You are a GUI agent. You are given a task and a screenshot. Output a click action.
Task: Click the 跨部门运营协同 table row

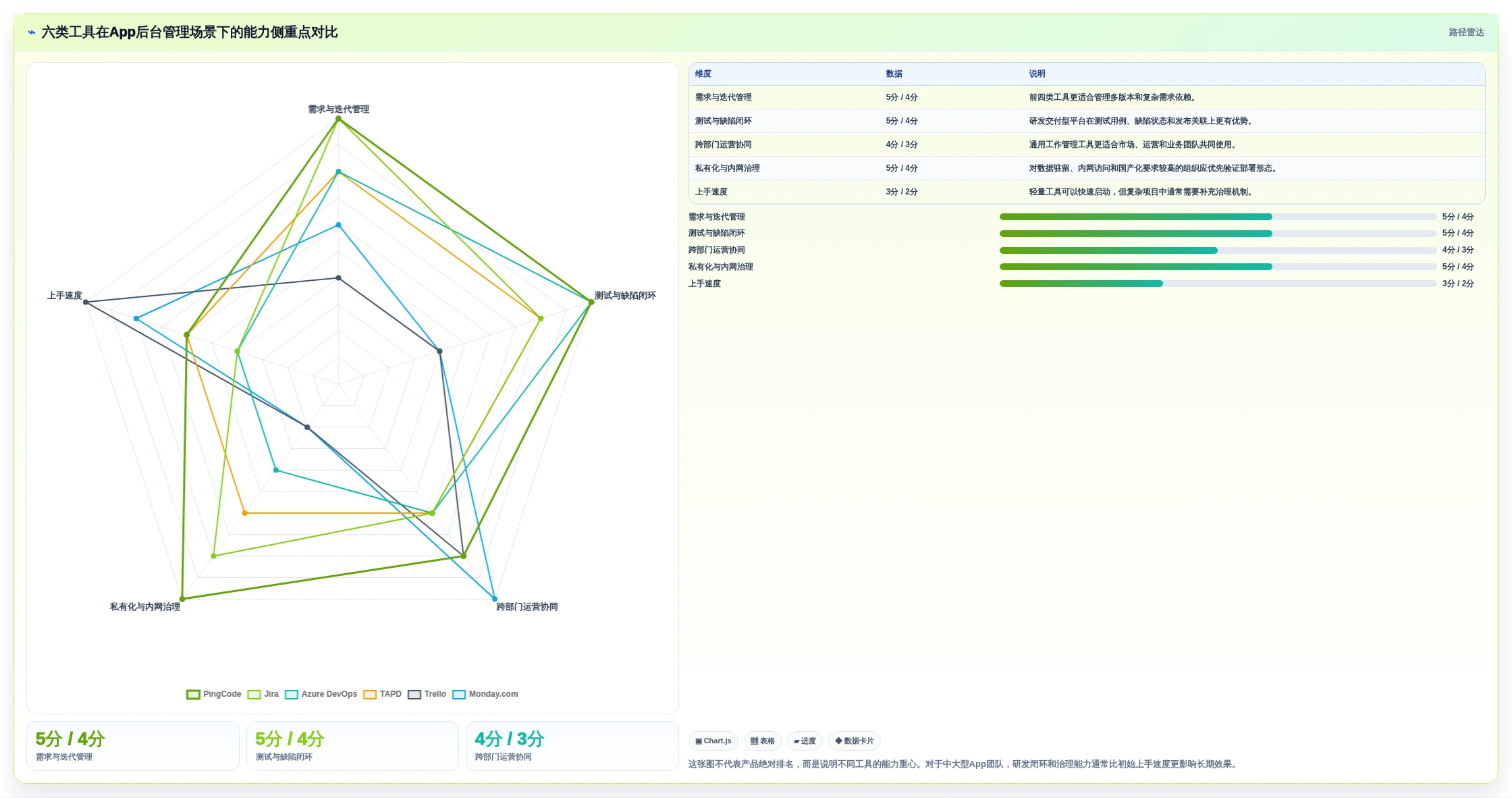point(1087,144)
